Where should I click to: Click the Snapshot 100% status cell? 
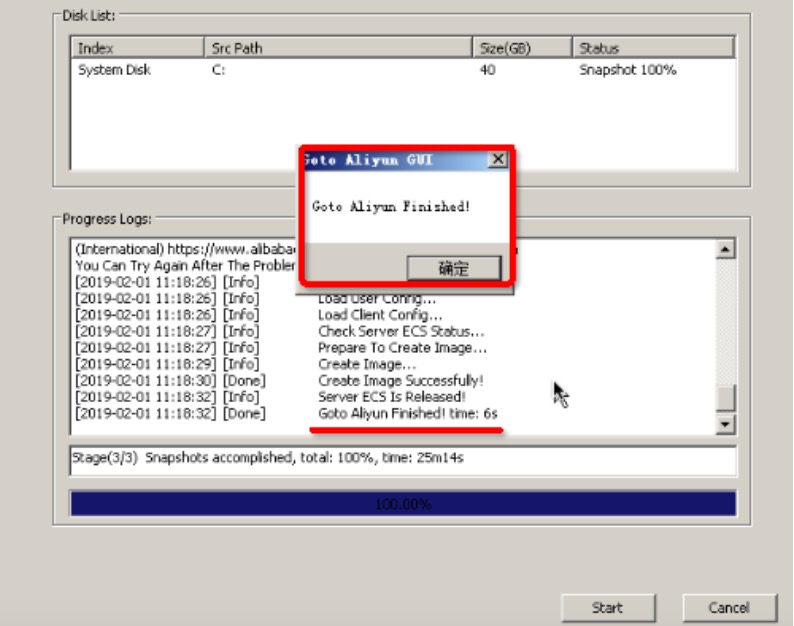tap(627, 70)
